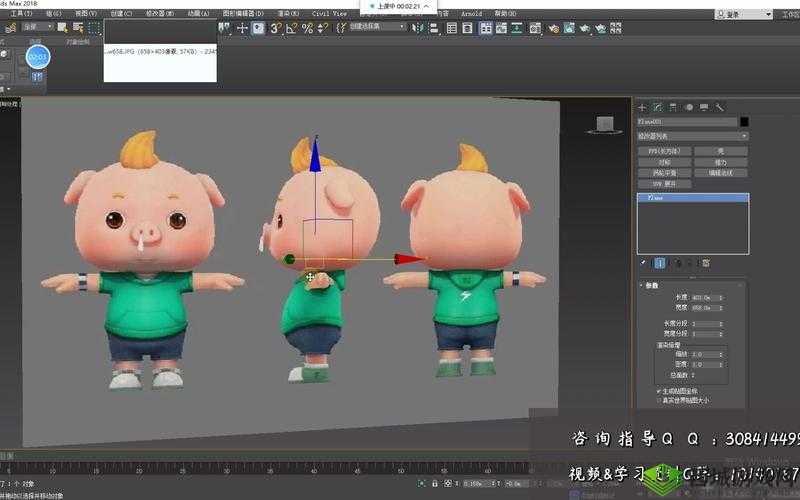
Task: Toggle the Percent Snap button
Action: coord(307,28)
